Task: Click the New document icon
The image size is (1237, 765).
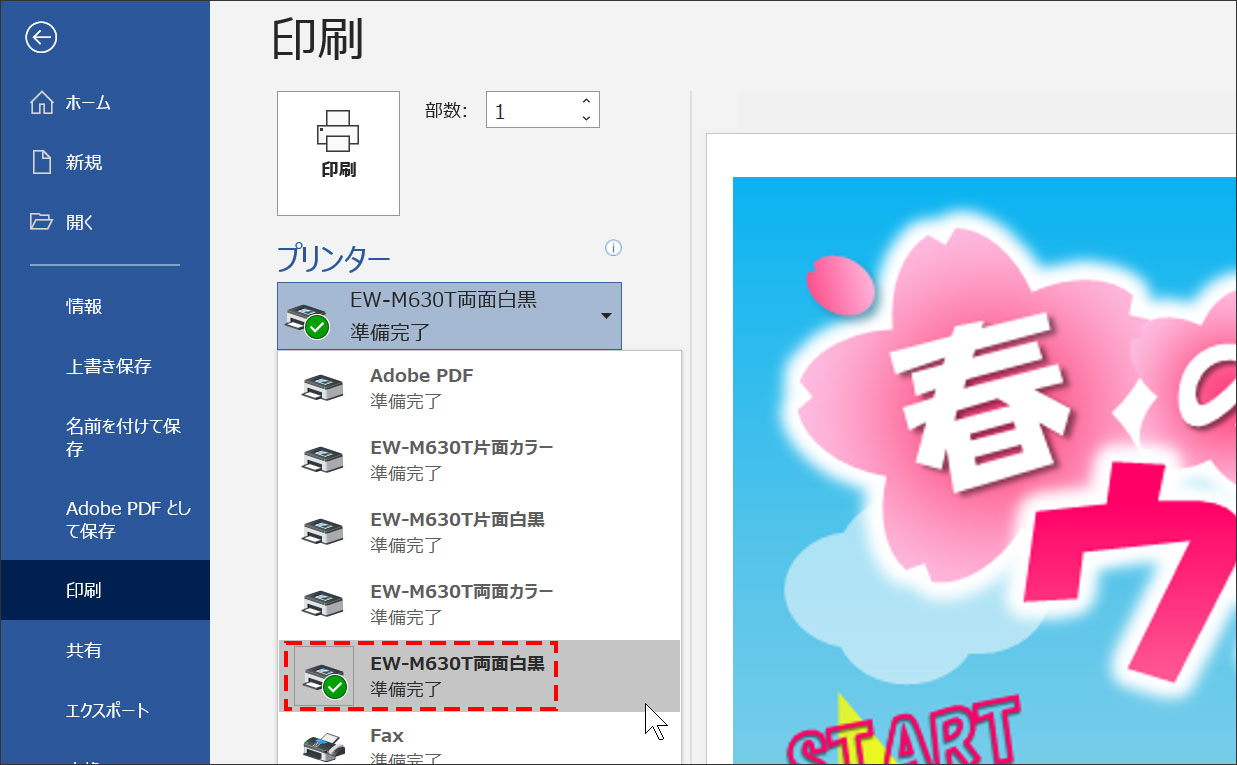Action: pyautogui.click(x=42, y=162)
